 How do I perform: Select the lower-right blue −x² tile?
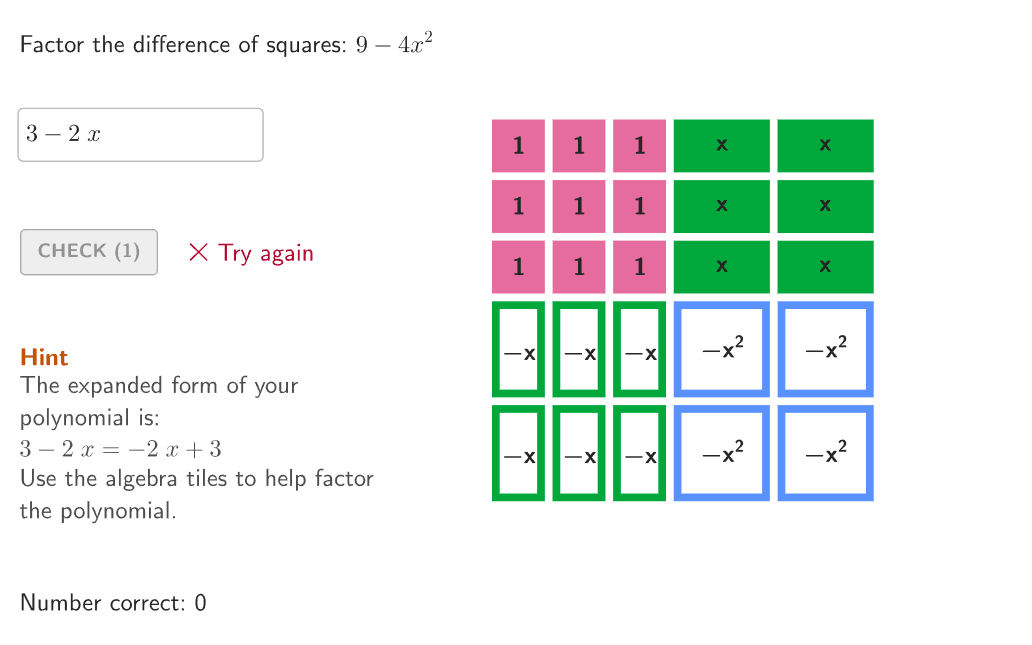pyautogui.click(x=825, y=453)
